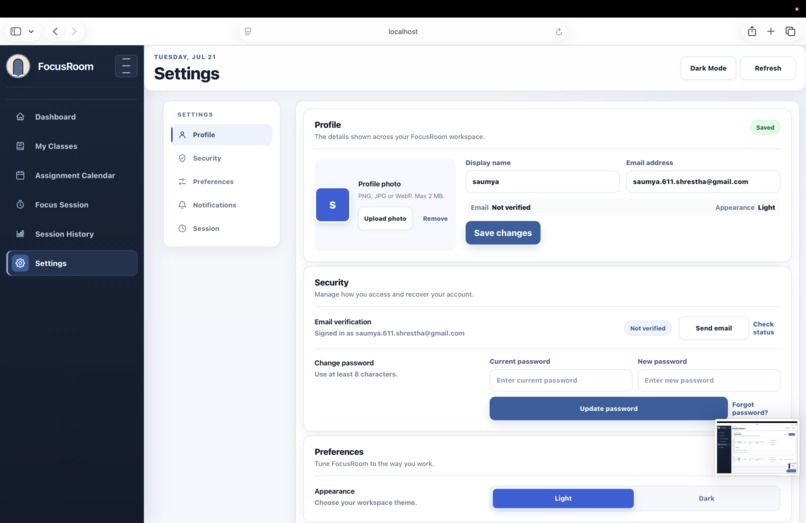Viewport: 806px width, 523px height.
Task: Open Dashboard from sidebar menu
Action: (x=72, y=117)
